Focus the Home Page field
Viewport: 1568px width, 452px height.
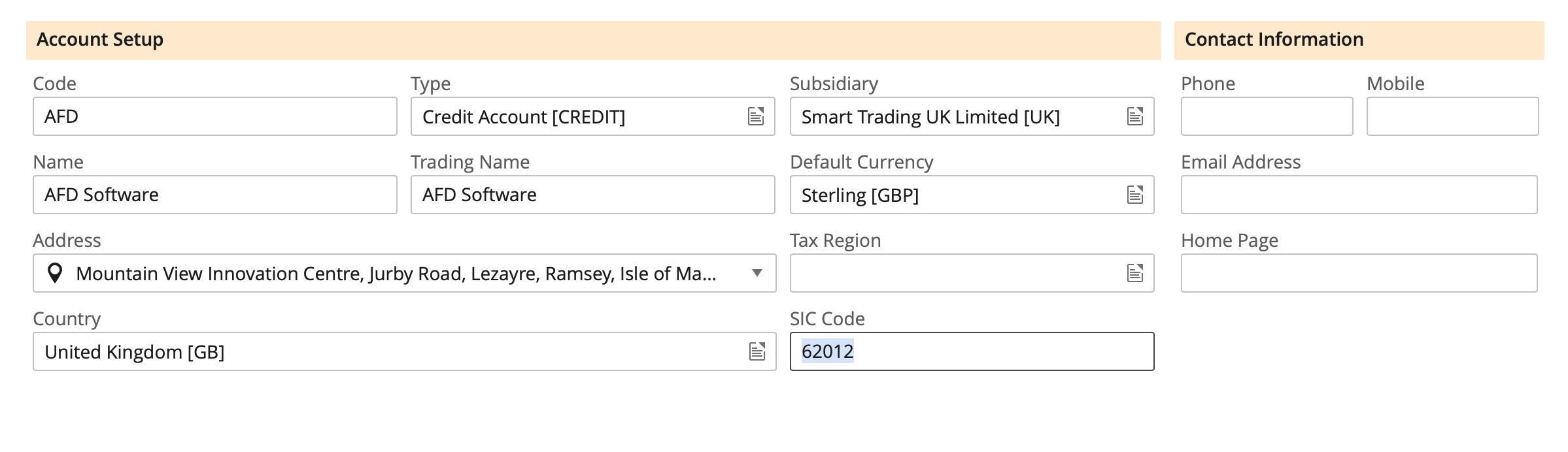tap(1359, 273)
